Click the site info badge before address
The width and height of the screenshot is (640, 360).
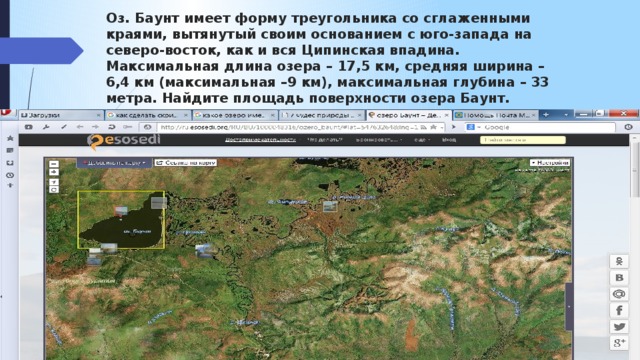148,127
